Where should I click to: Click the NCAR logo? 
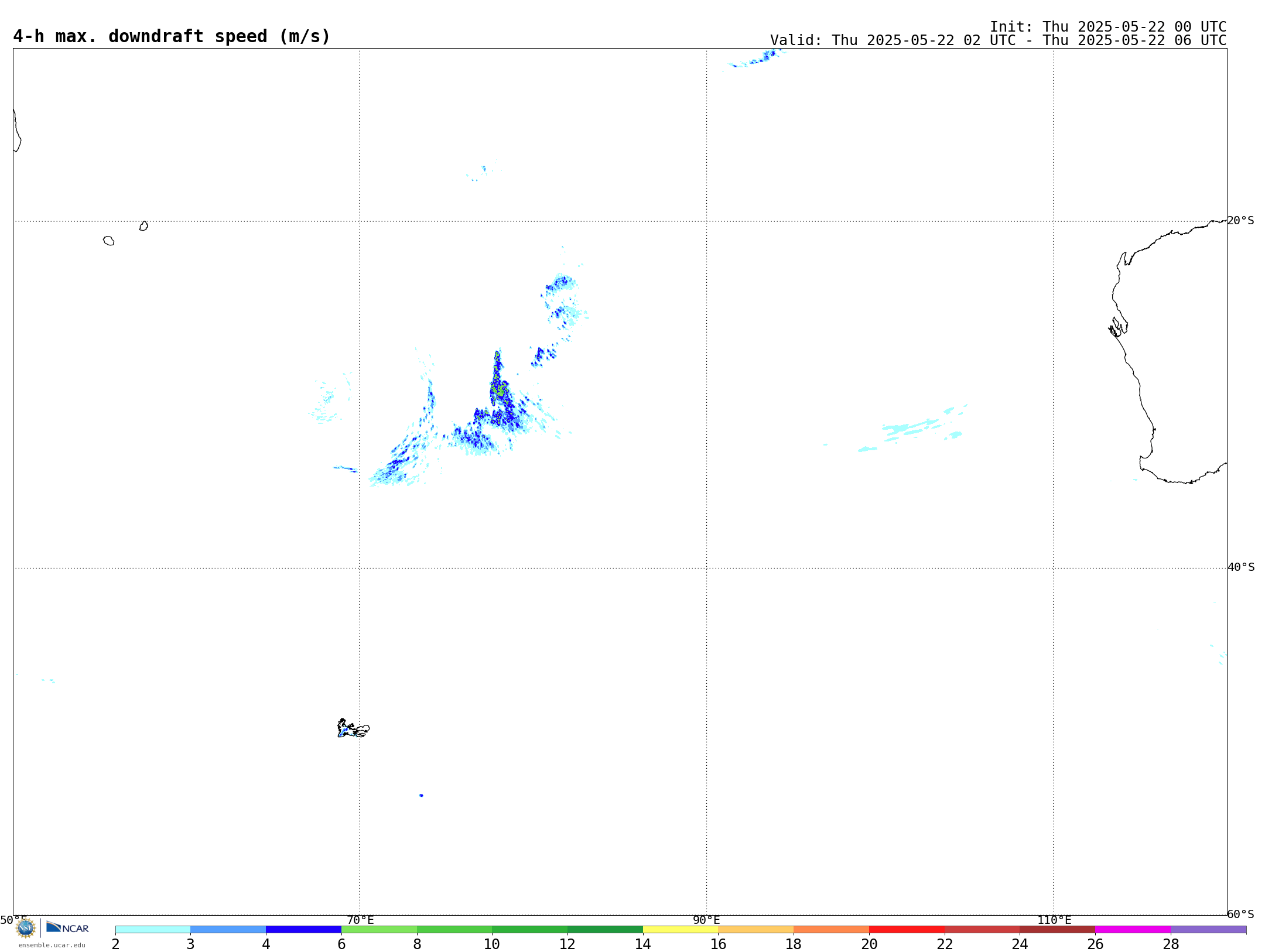coord(67,927)
